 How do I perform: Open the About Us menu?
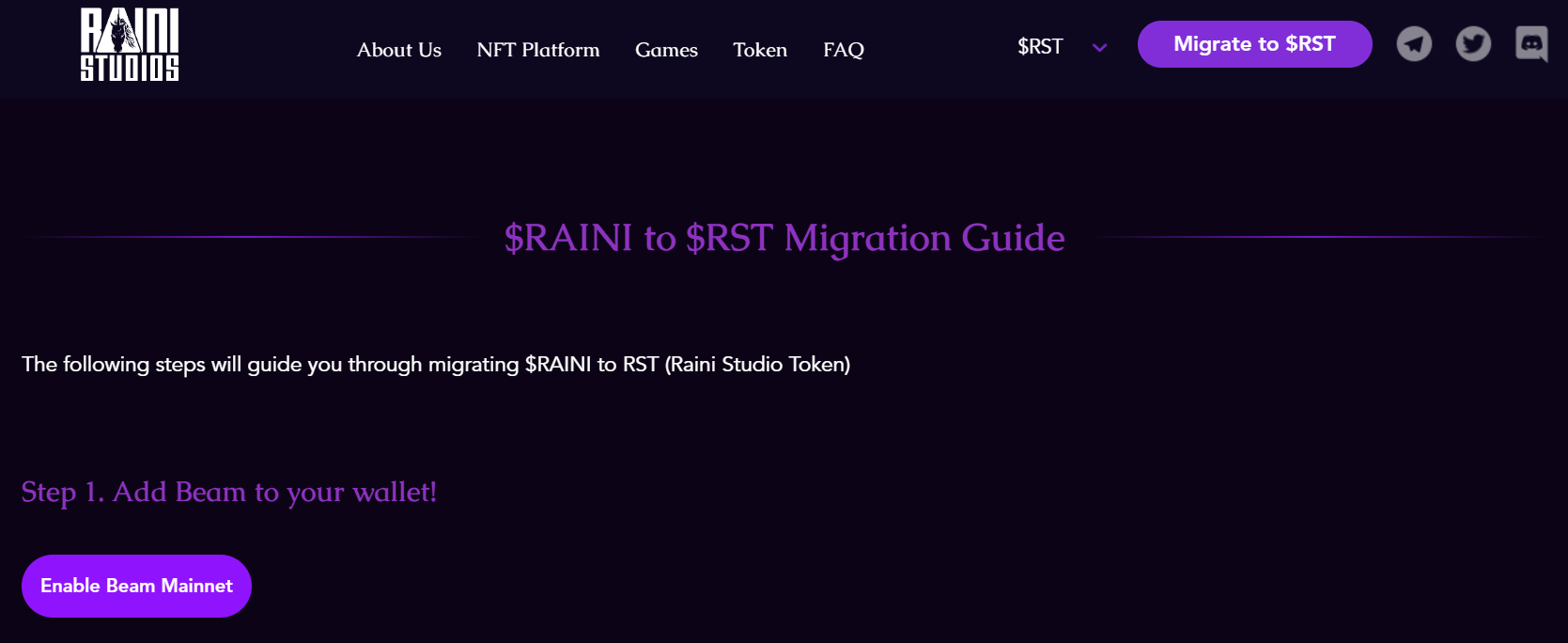click(x=399, y=50)
